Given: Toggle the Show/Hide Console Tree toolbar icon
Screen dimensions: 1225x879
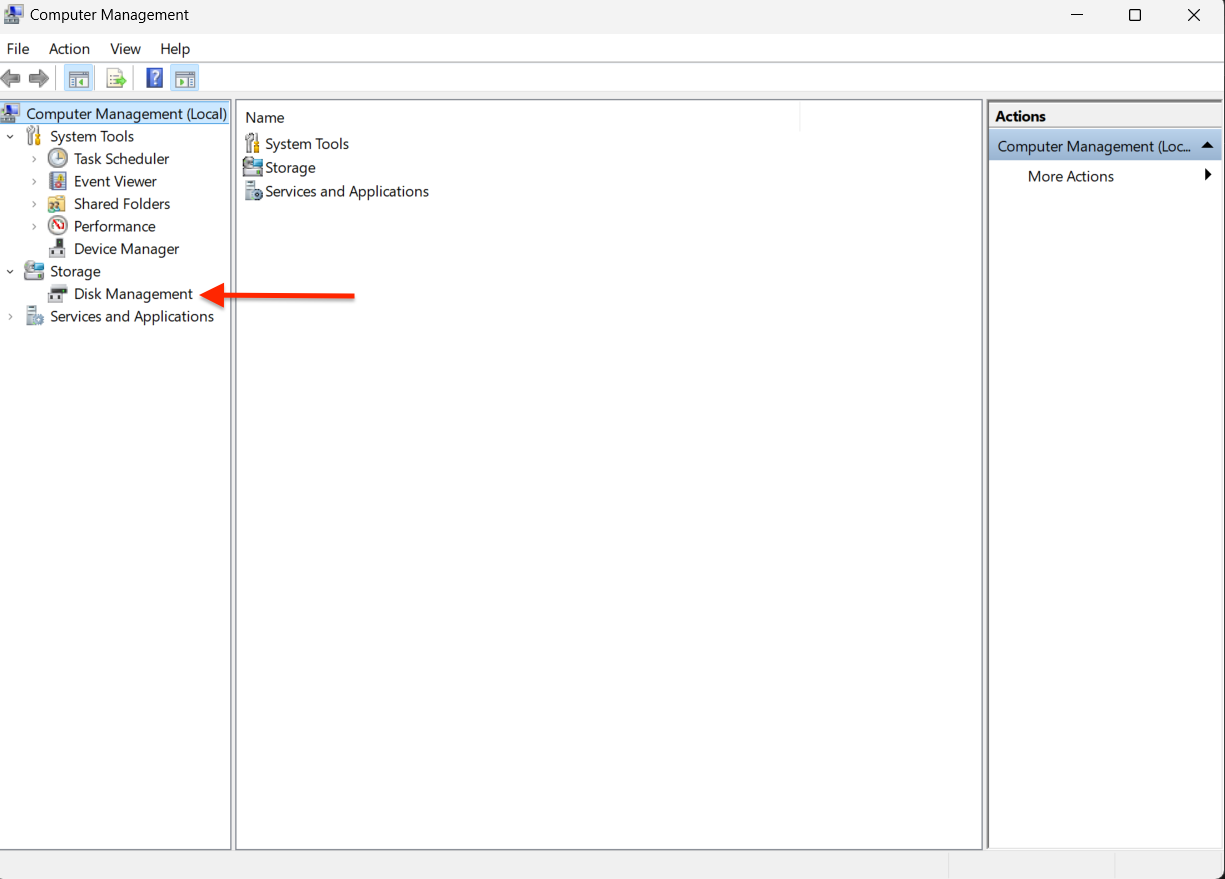Looking at the screenshot, I should [x=78, y=77].
